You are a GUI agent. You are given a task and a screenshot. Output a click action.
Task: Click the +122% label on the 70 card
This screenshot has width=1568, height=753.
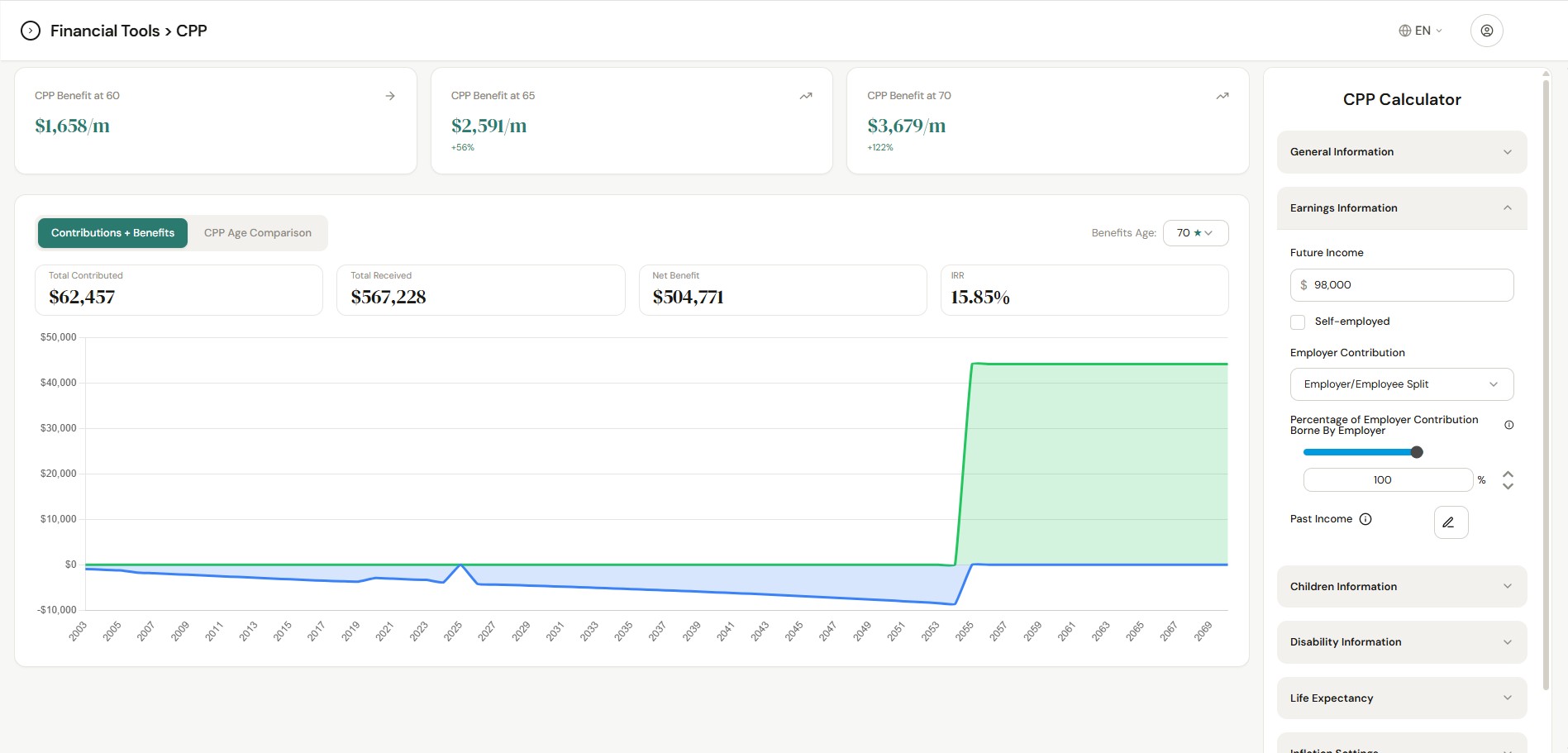tap(880, 148)
